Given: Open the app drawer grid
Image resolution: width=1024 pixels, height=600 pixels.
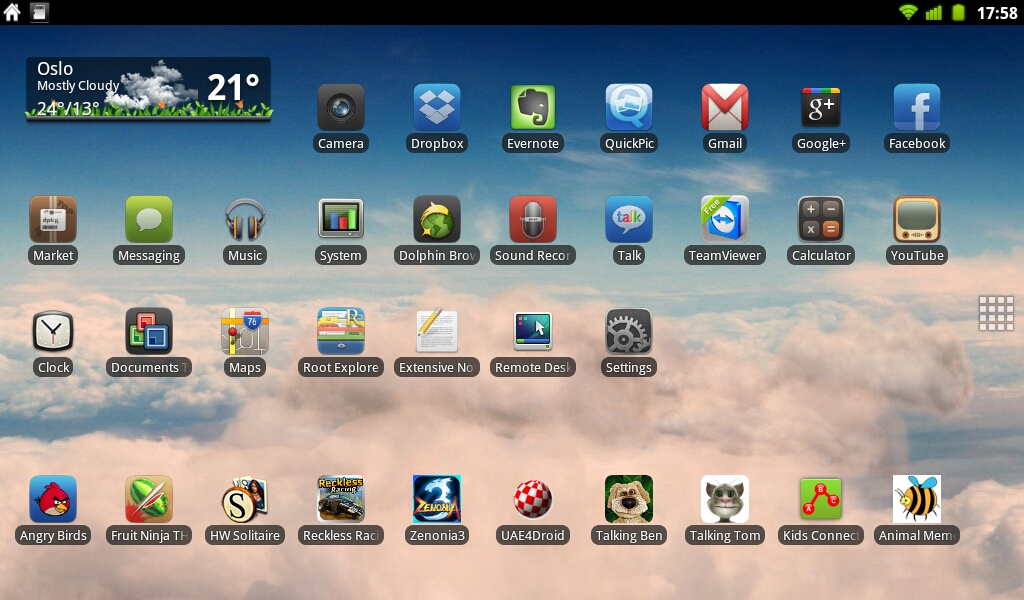Looking at the screenshot, I should (996, 313).
